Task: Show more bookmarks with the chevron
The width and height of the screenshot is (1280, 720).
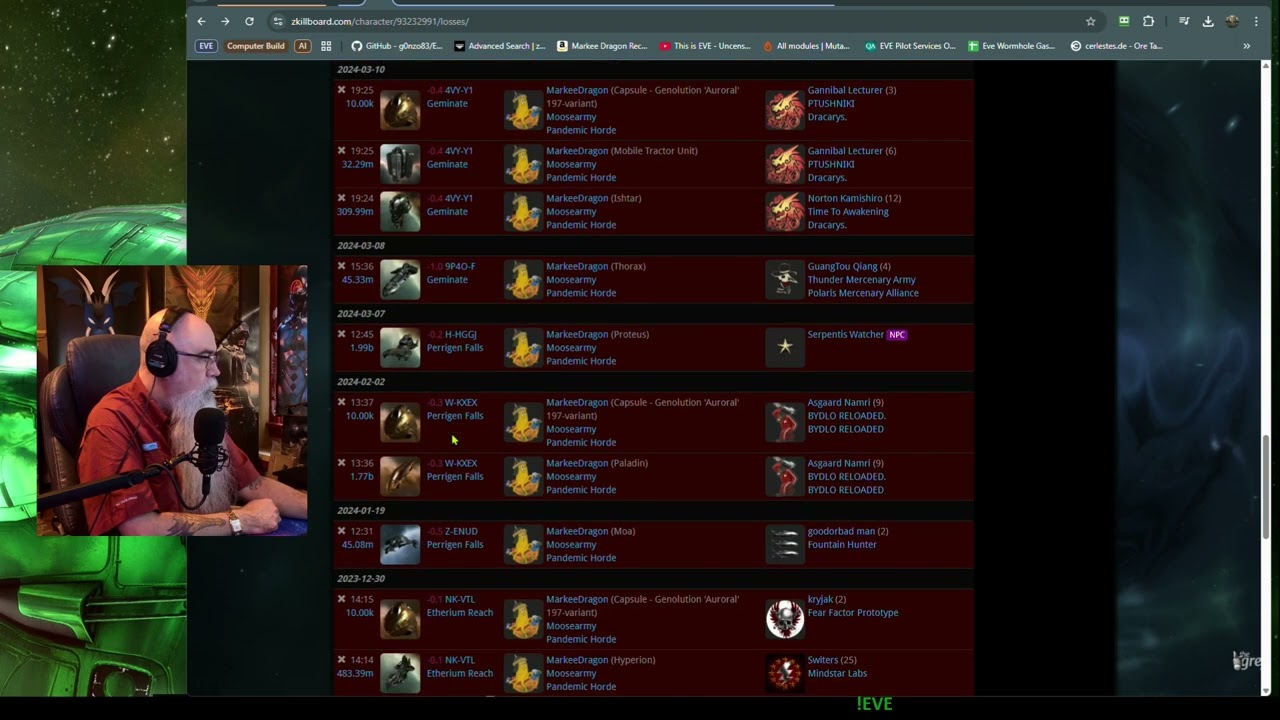Action: click(1246, 46)
